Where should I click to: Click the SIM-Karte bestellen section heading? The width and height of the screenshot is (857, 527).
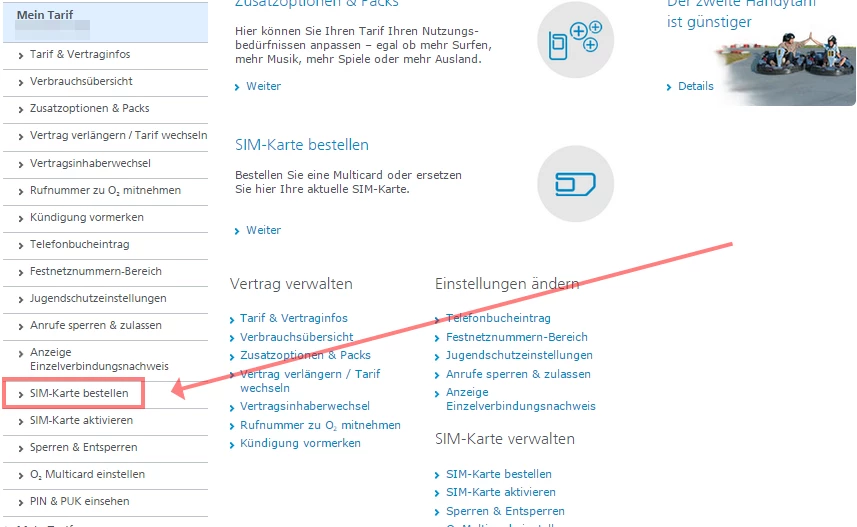(302, 145)
